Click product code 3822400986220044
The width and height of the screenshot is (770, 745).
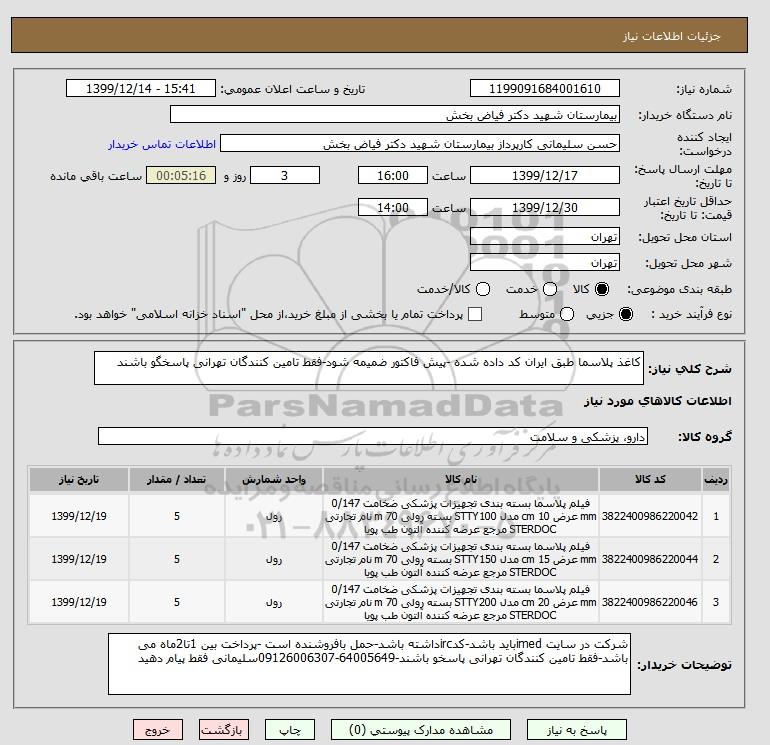(650, 559)
